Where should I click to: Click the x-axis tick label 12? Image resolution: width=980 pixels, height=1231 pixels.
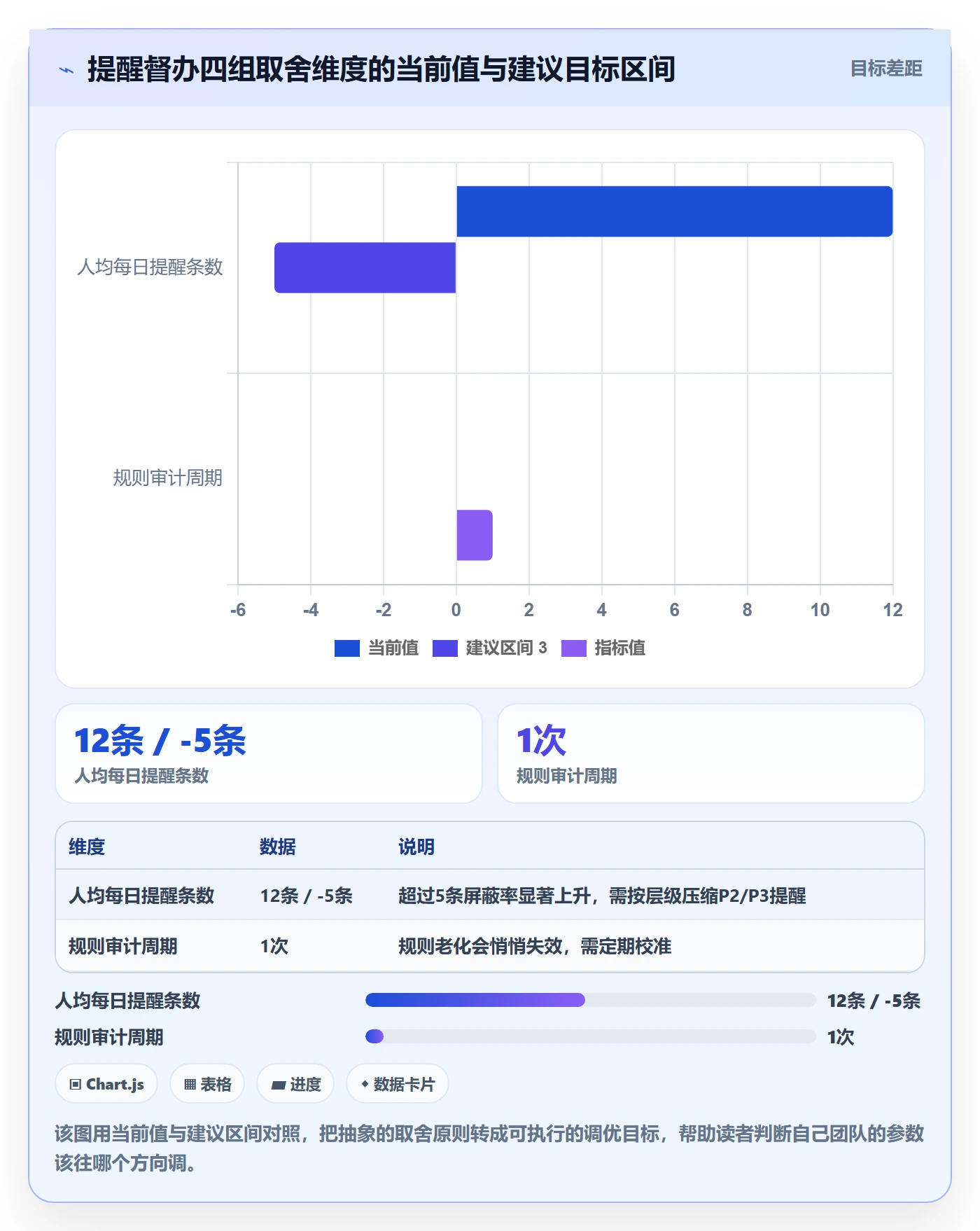click(x=892, y=610)
